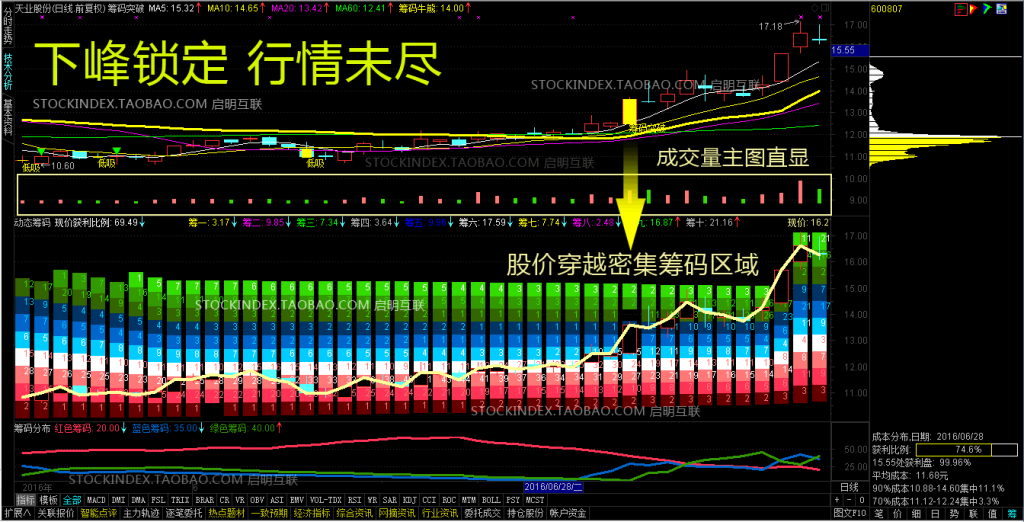This screenshot has width=1024, height=522.
Task: Switch to the BRAR indicator
Action: coord(205,500)
